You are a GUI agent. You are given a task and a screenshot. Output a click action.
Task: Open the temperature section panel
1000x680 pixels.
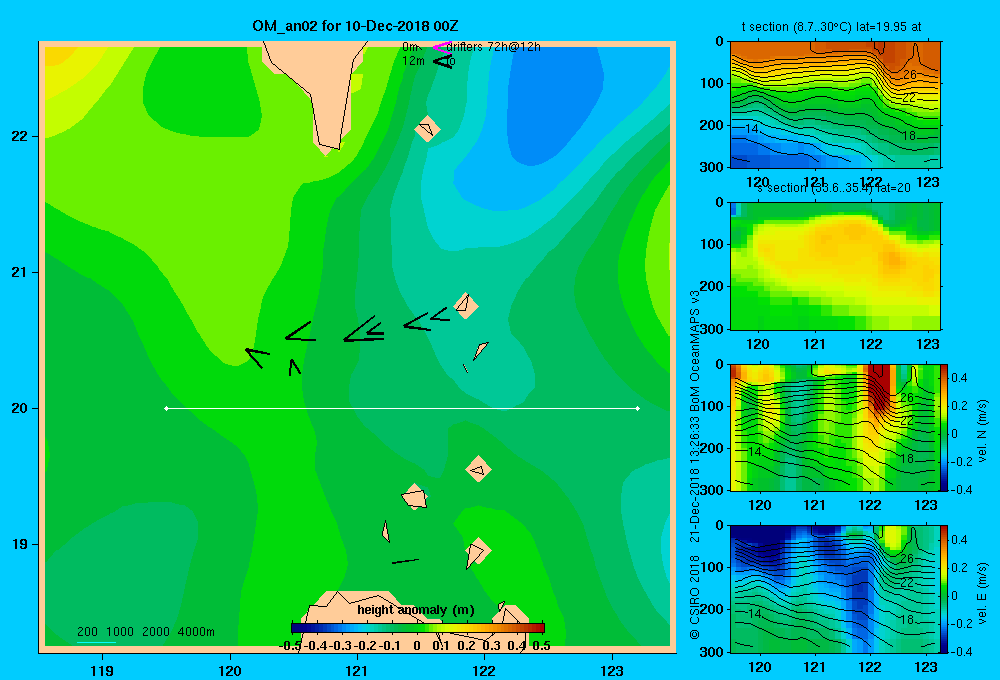pos(835,105)
